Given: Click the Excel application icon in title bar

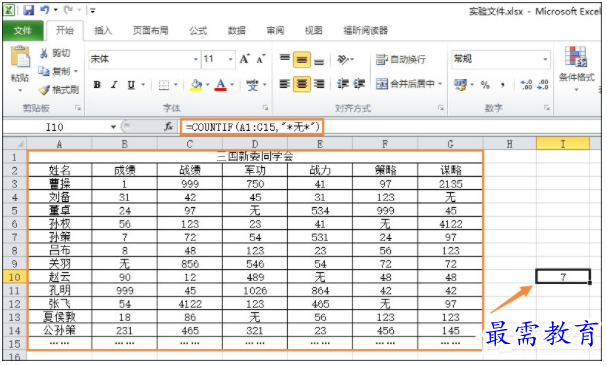Looking at the screenshot, I should pos(9,10).
